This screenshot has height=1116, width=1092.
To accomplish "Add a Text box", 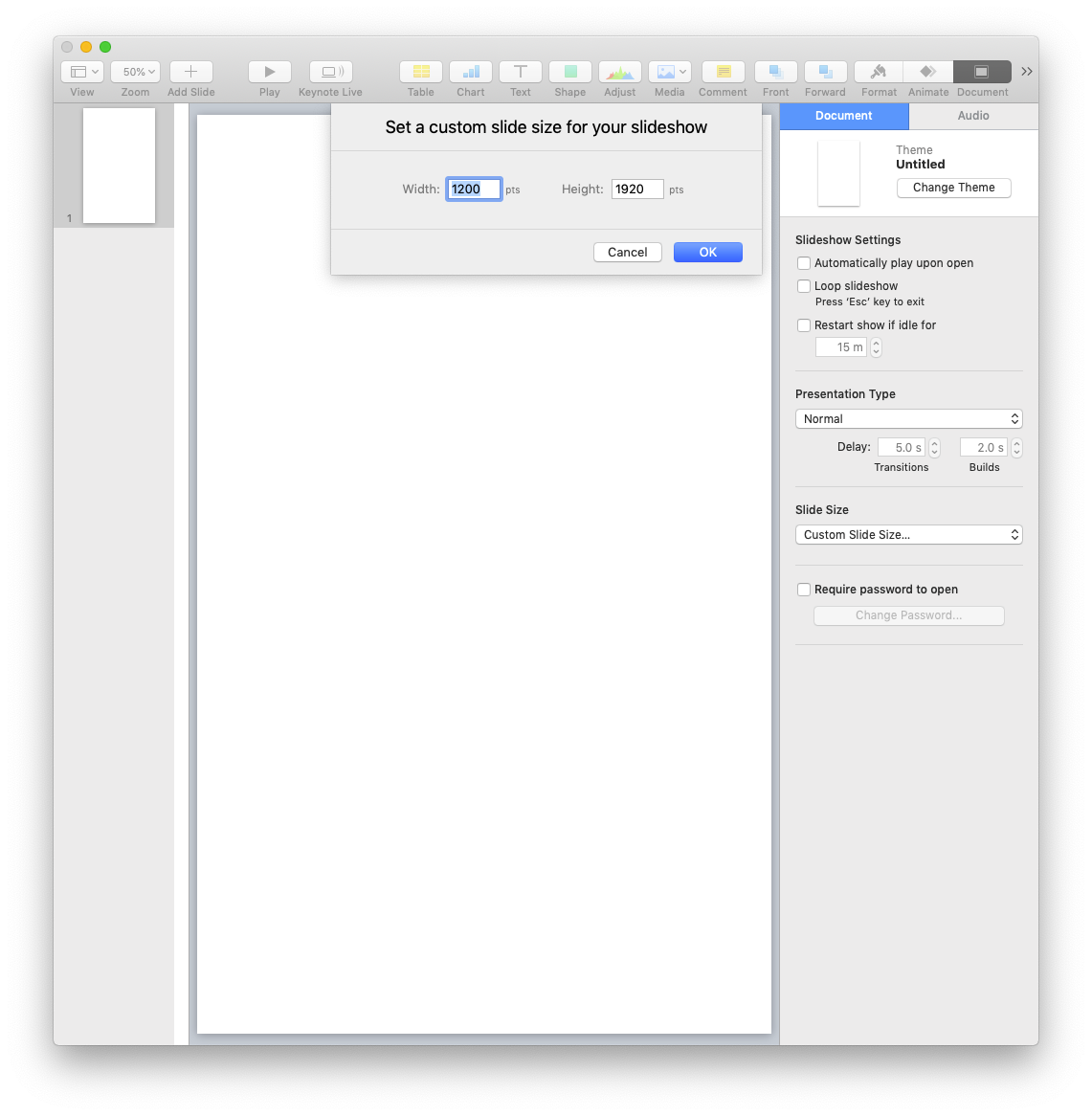I will [520, 72].
